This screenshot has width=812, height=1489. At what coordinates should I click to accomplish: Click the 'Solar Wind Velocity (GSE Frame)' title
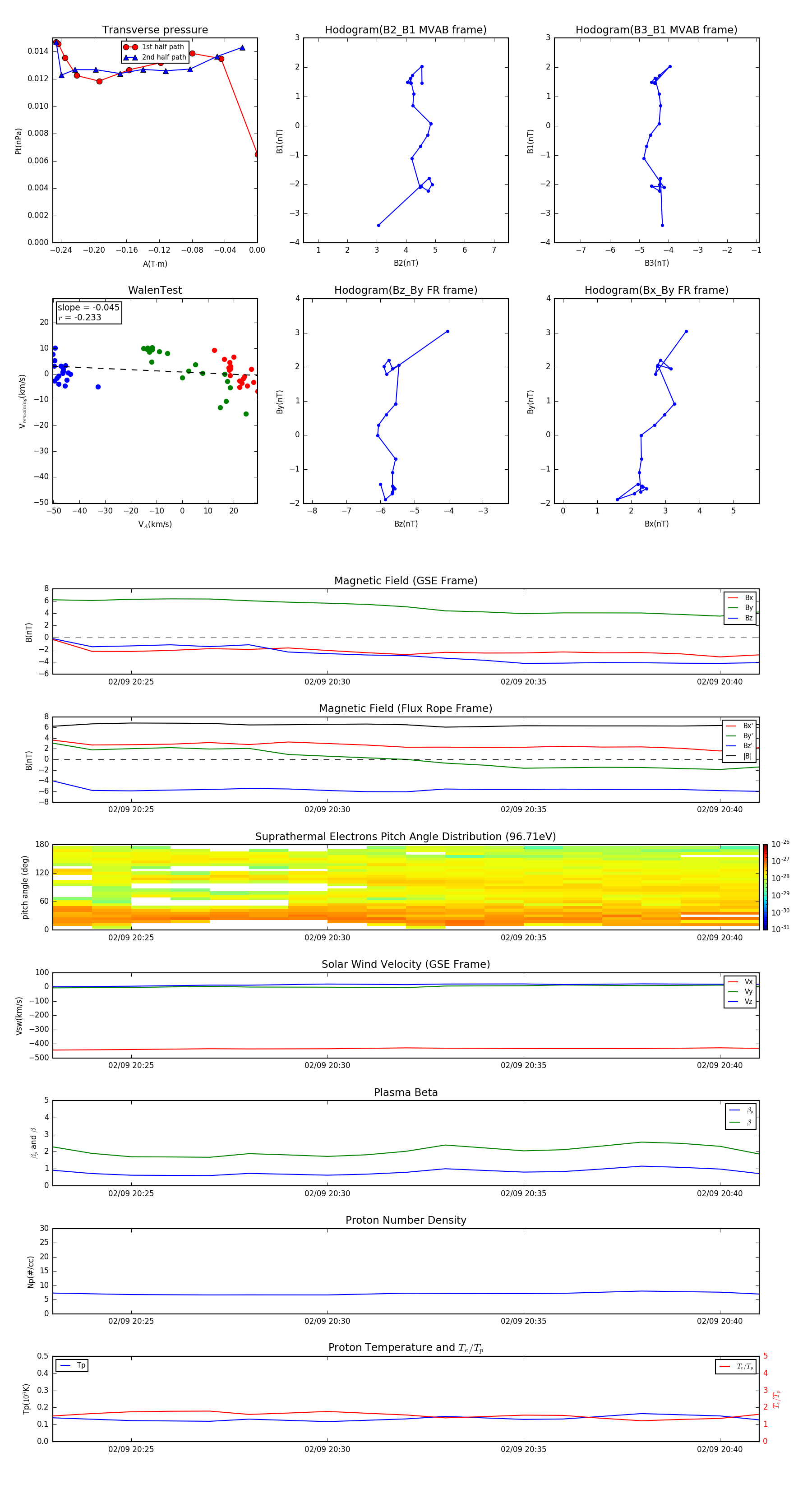point(406,964)
